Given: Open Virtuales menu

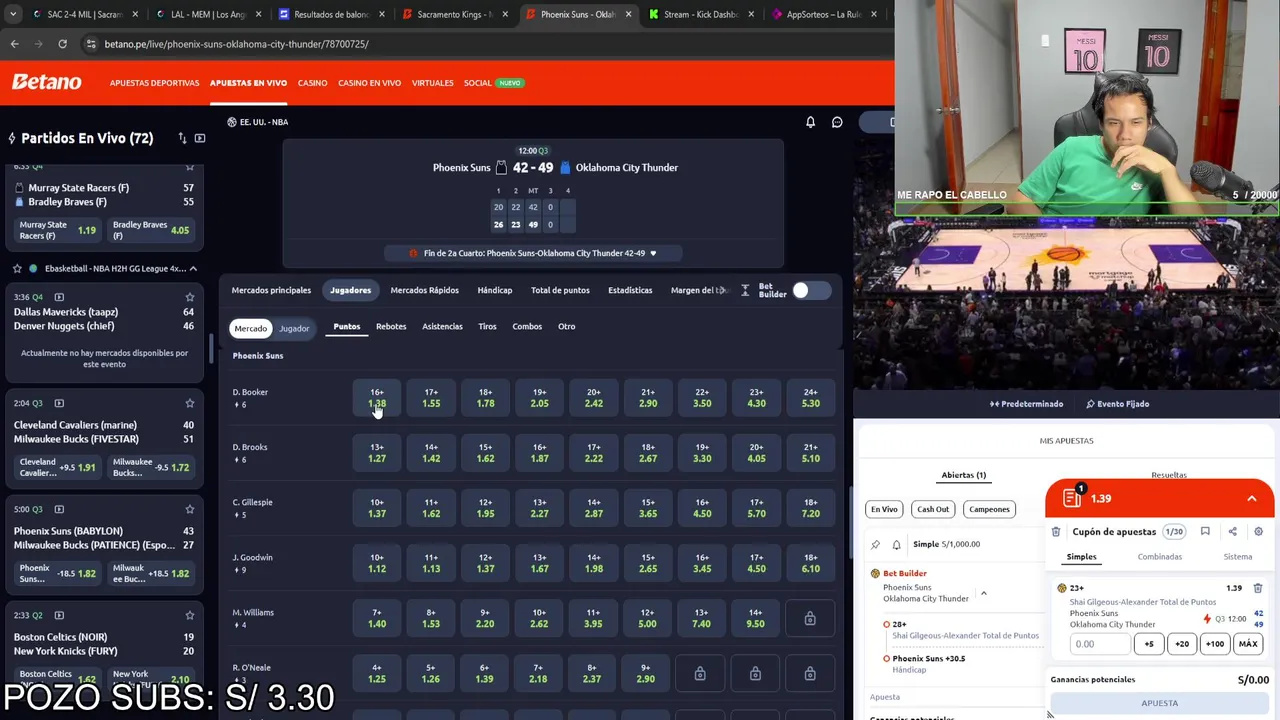Looking at the screenshot, I should click(432, 83).
